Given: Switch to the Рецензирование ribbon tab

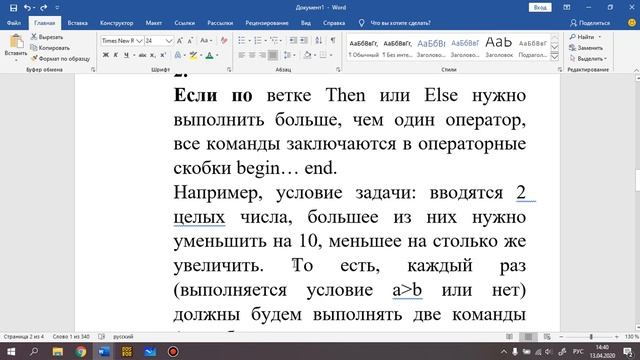Looking at the screenshot, I should click(x=267, y=23).
